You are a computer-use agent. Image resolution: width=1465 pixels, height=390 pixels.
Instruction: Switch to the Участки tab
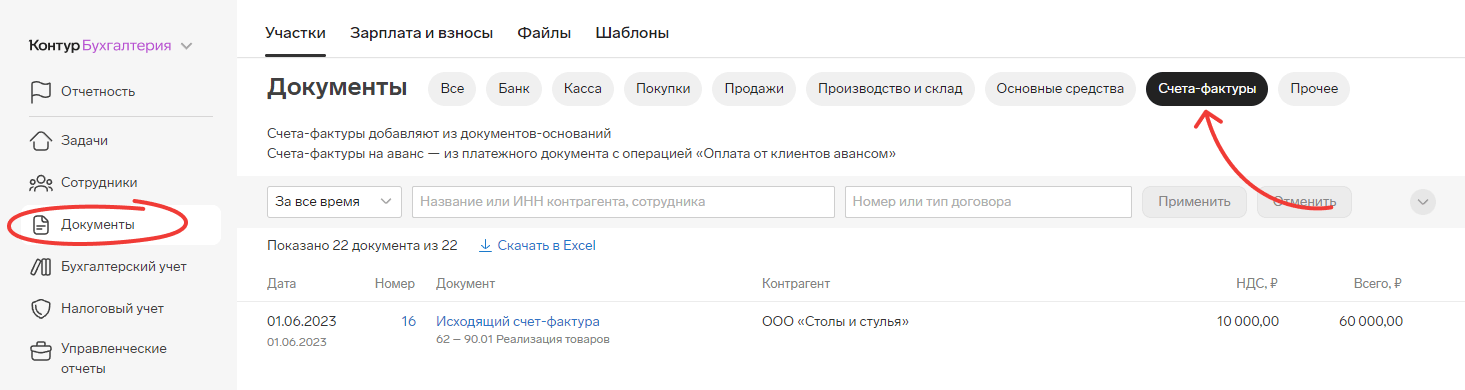click(x=295, y=33)
